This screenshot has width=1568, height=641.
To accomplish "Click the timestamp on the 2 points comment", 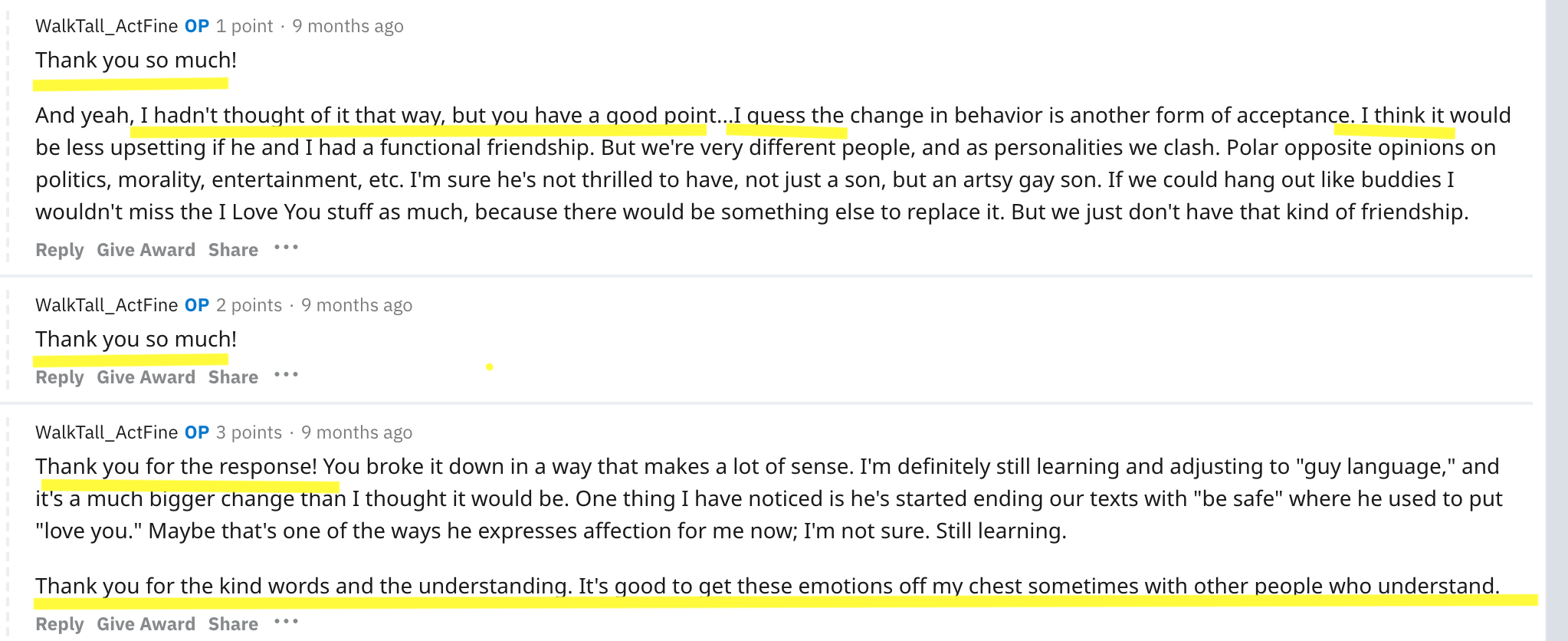I will click(356, 305).
